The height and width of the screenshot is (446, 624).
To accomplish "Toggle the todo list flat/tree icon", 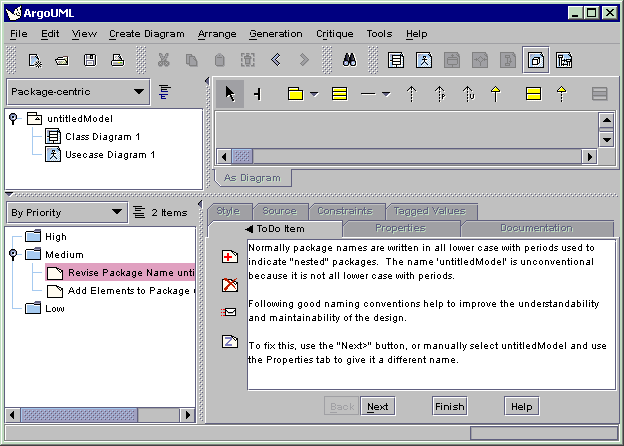I will coord(139,212).
